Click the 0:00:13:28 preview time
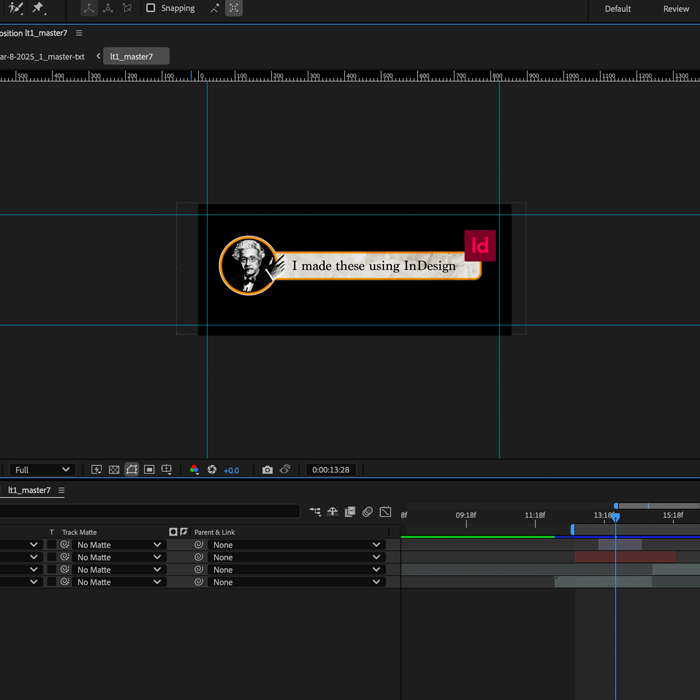 [x=331, y=470]
